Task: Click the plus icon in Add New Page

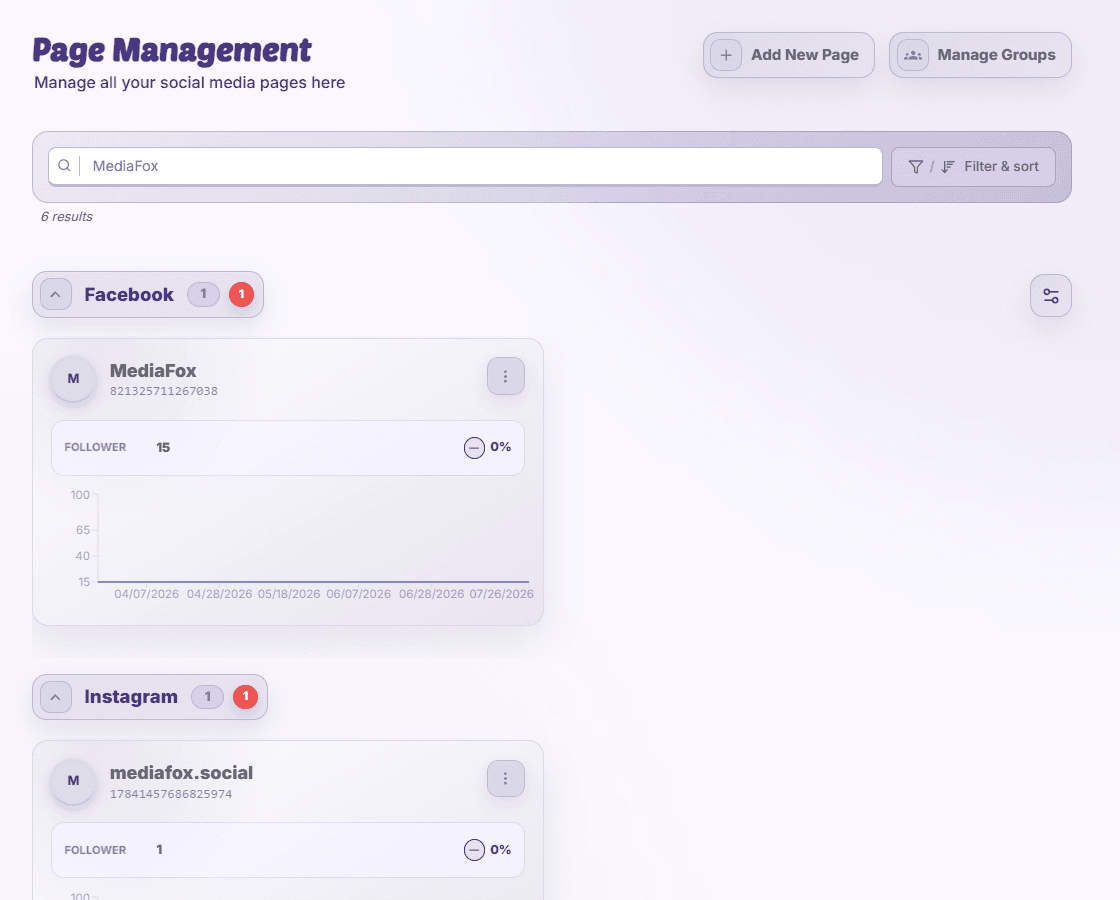Action: [726, 55]
